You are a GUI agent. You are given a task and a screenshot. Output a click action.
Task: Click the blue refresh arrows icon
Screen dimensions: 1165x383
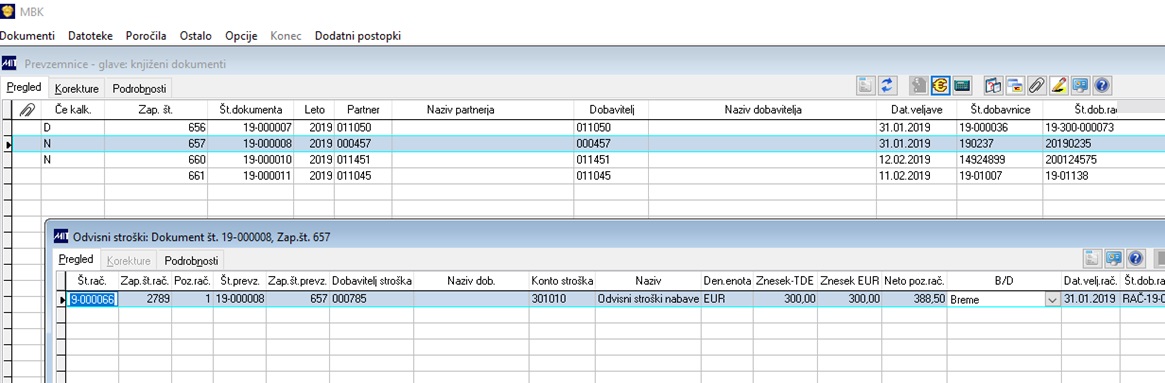click(888, 86)
